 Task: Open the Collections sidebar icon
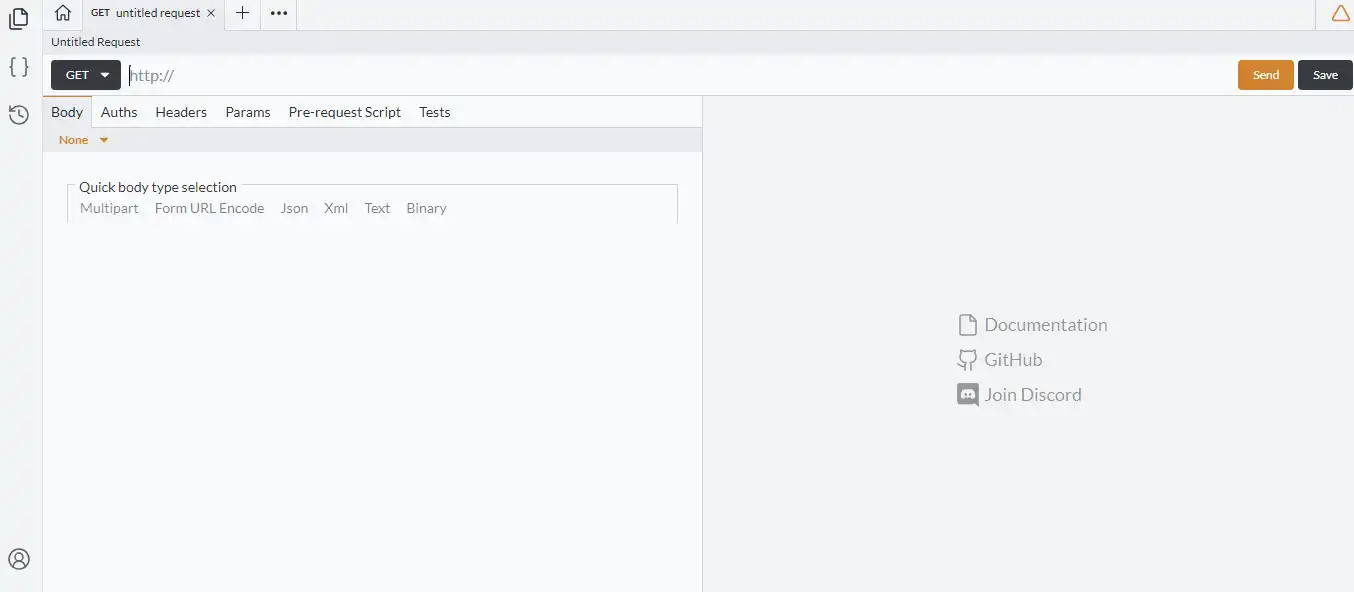click(x=18, y=18)
